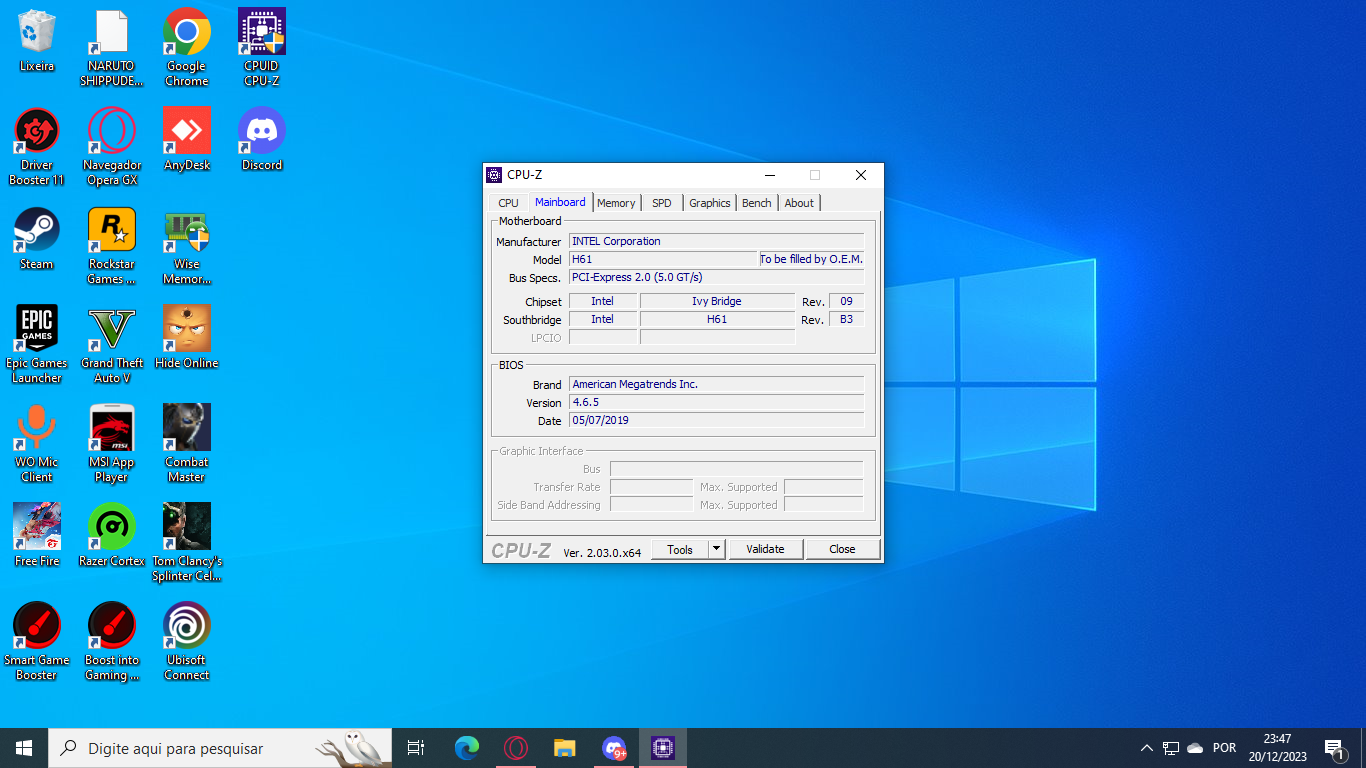Click the OneDrive cloud tray icon
The image size is (1366, 768).
point(1195,748)
